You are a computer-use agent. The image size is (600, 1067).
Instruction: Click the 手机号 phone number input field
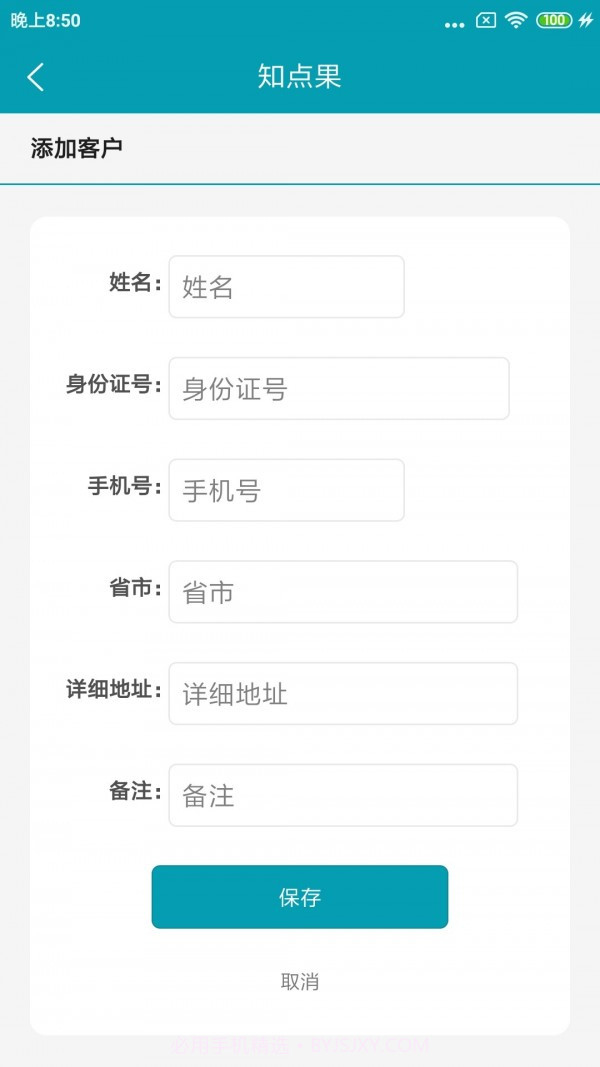pyautogui.click(x=286, y=490)
